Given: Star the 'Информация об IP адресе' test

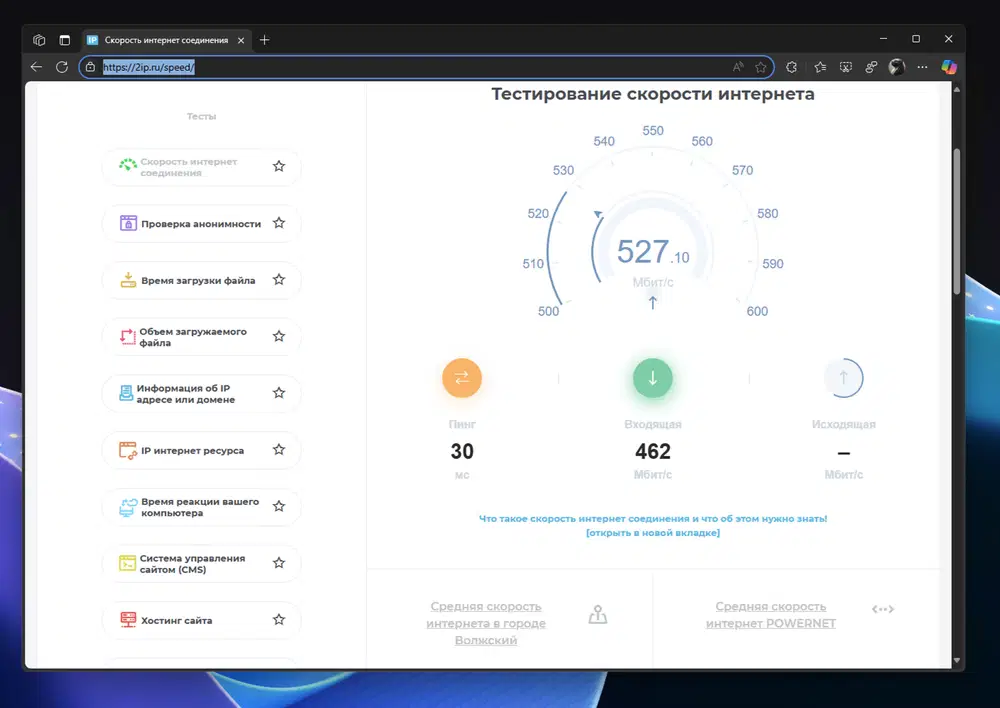Looking at the screenshot, I should click(279, 393).
